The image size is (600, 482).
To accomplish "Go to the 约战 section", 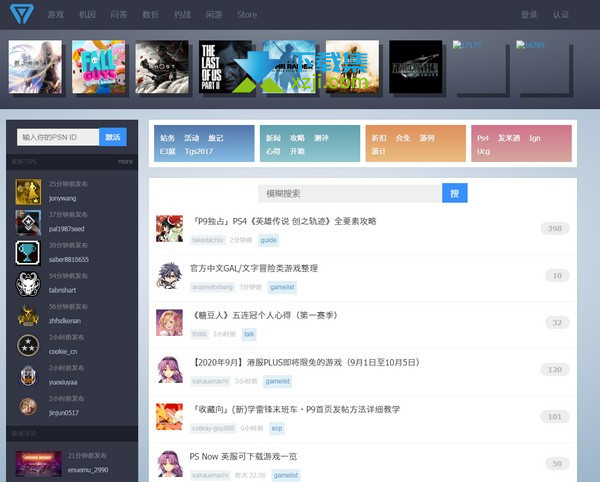I will coord(182,15).
